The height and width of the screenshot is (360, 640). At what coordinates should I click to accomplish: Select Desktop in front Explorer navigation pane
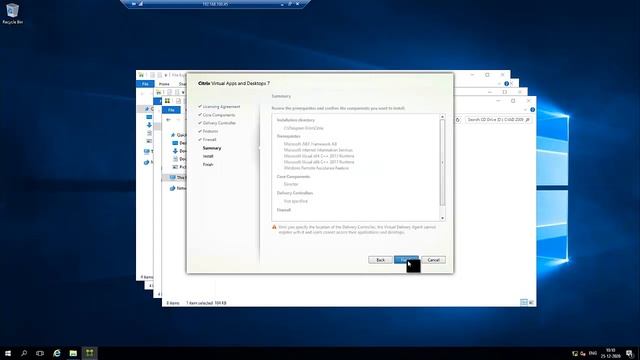coord(179,143)
